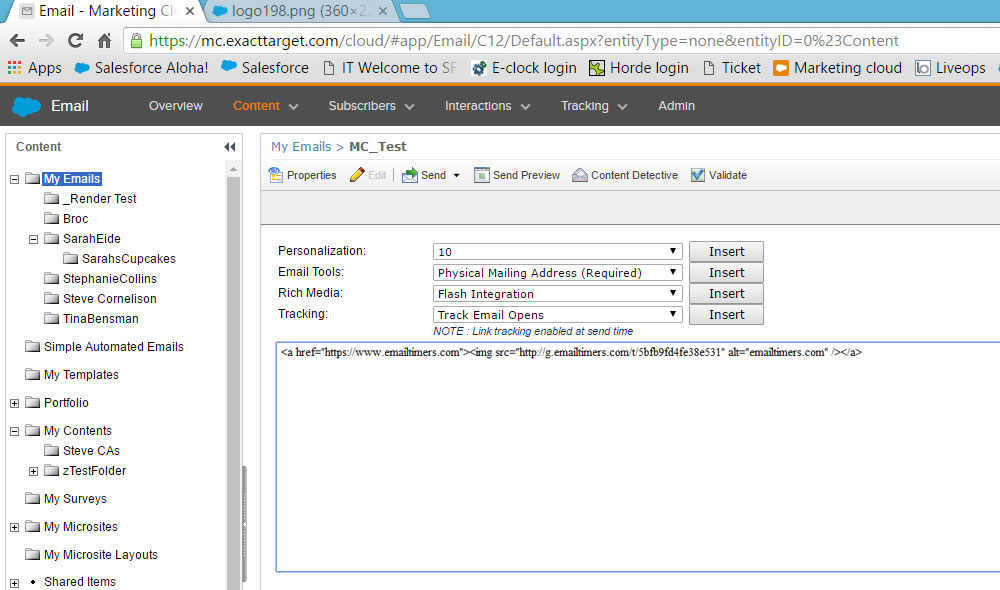The image size is (1000, 590).
Task: Select the StephanieCollins folder
Action: click(110, 279)
